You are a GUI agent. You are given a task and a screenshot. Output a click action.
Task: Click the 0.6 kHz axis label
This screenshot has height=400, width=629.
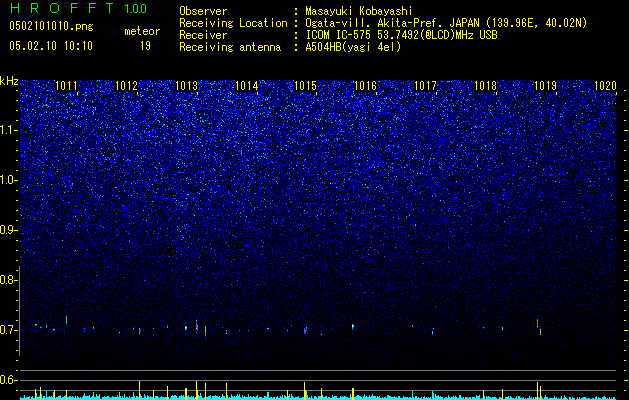pyautogui.click(x=8, y=380)
